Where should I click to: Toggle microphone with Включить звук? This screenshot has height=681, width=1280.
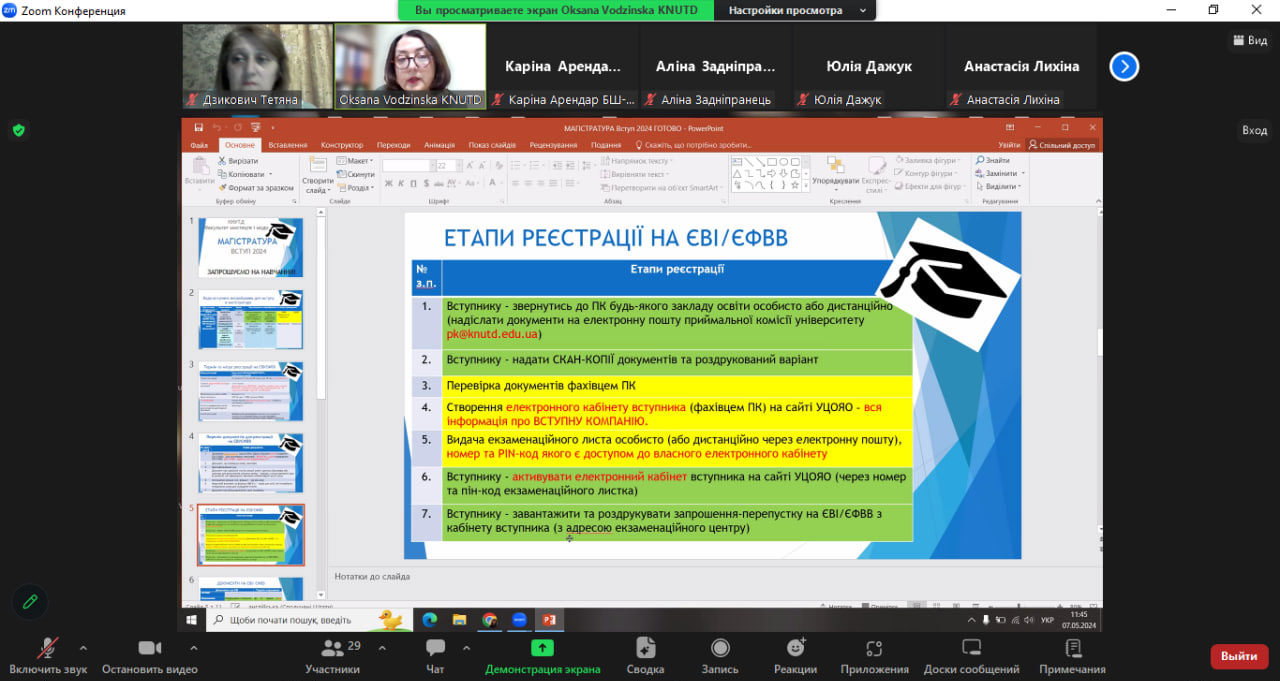pos(48,656)
